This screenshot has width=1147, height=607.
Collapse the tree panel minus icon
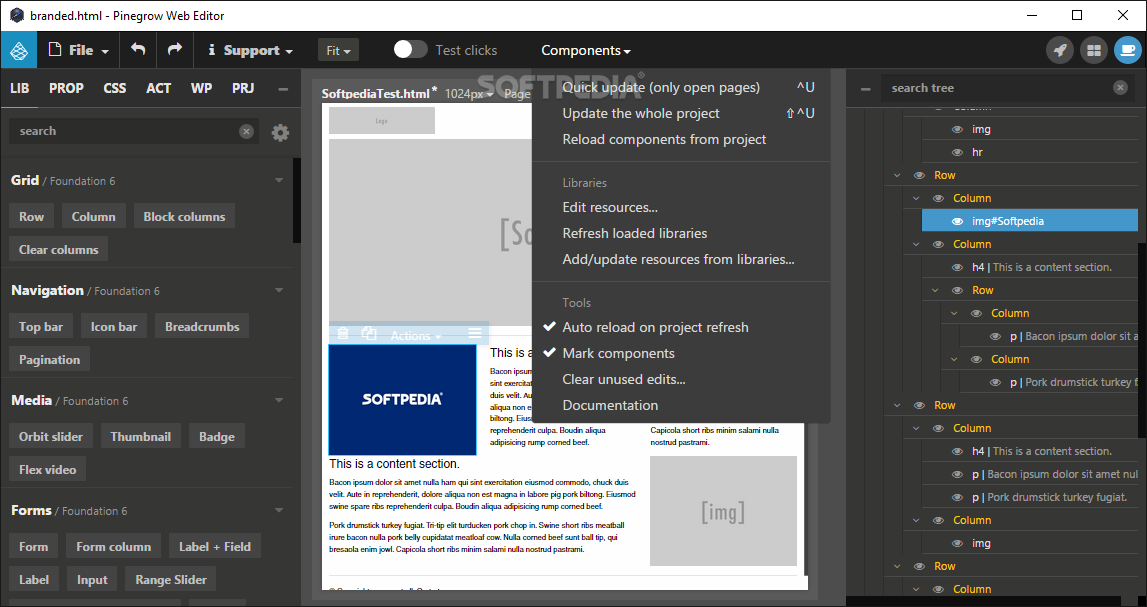point(865,88)
